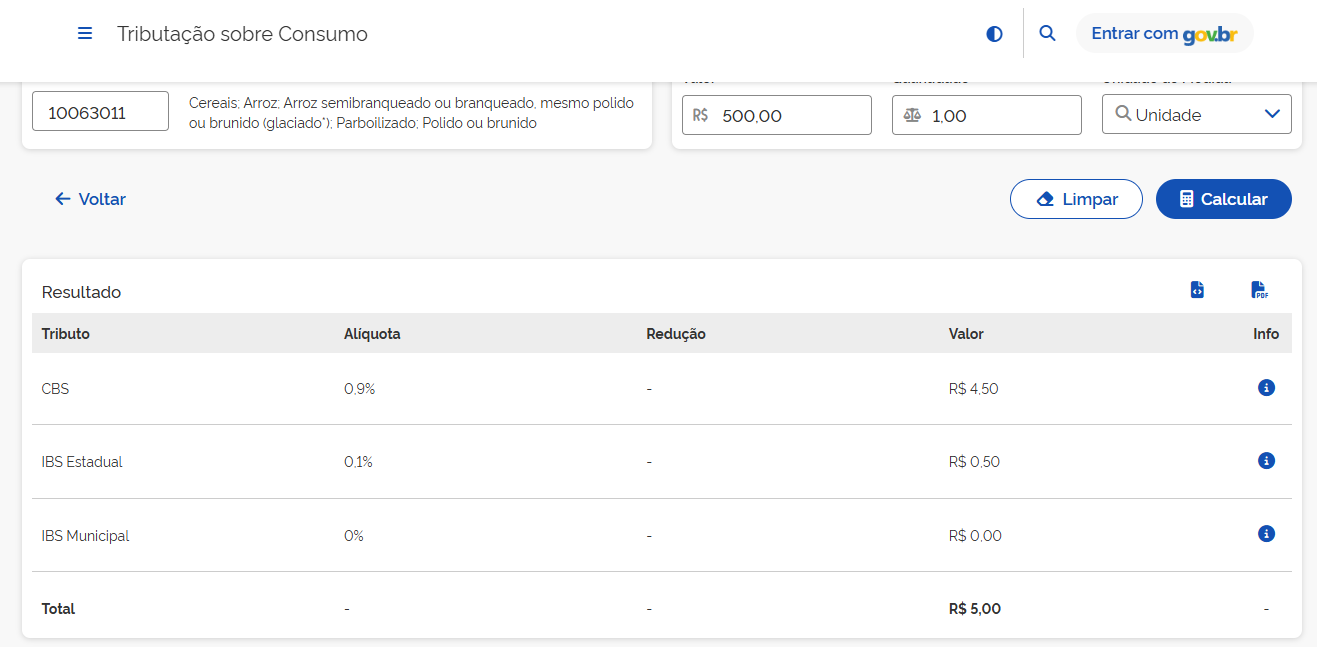Screen dimensions: 1317x647
Task: Click chevron arrow of Unidade combo box
Action: click(x=1272, y=114)
